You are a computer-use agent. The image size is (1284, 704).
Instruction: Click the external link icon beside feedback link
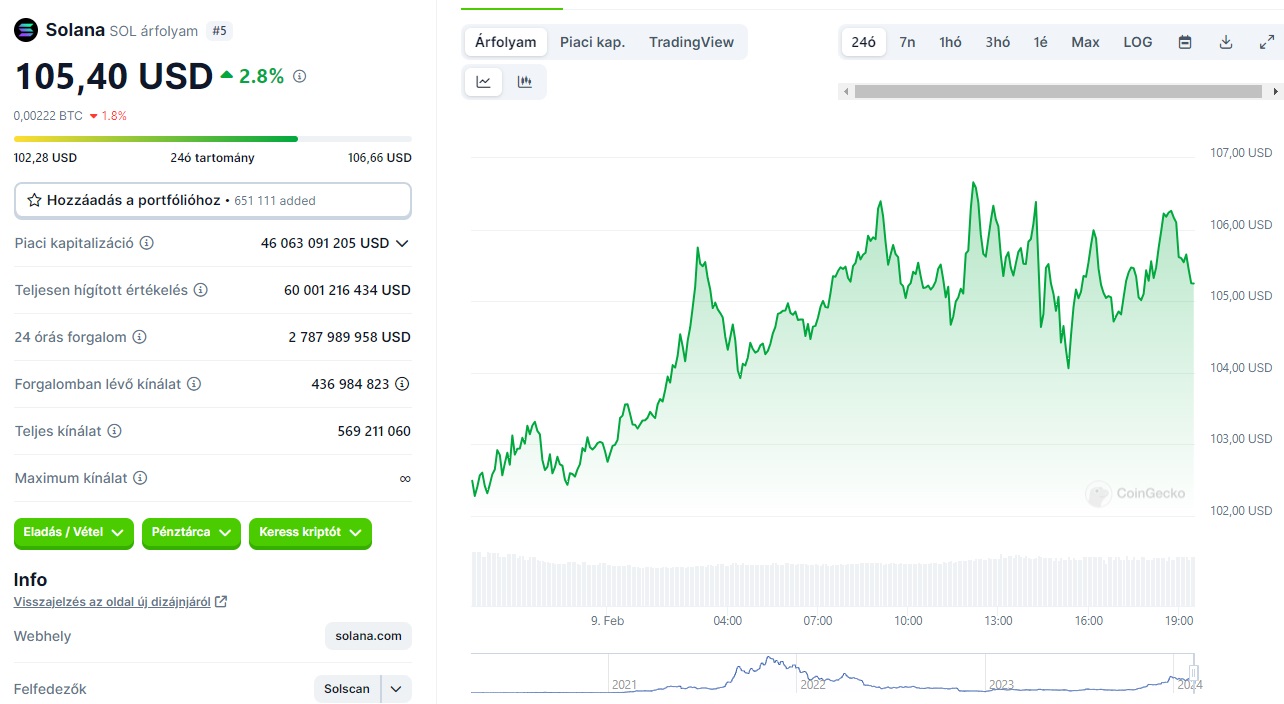point(221,602)
